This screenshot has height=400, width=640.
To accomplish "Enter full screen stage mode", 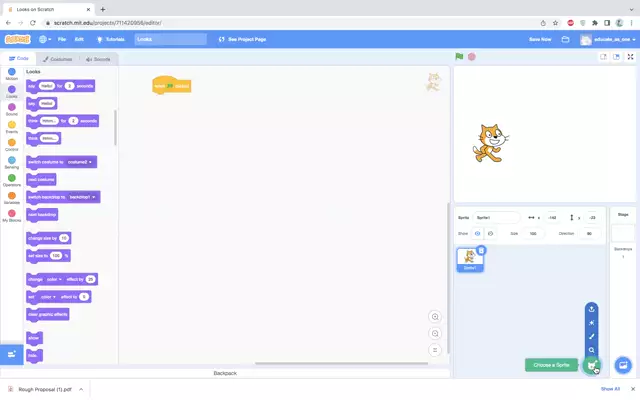I will pyautogui.click(x=631, y=57).
